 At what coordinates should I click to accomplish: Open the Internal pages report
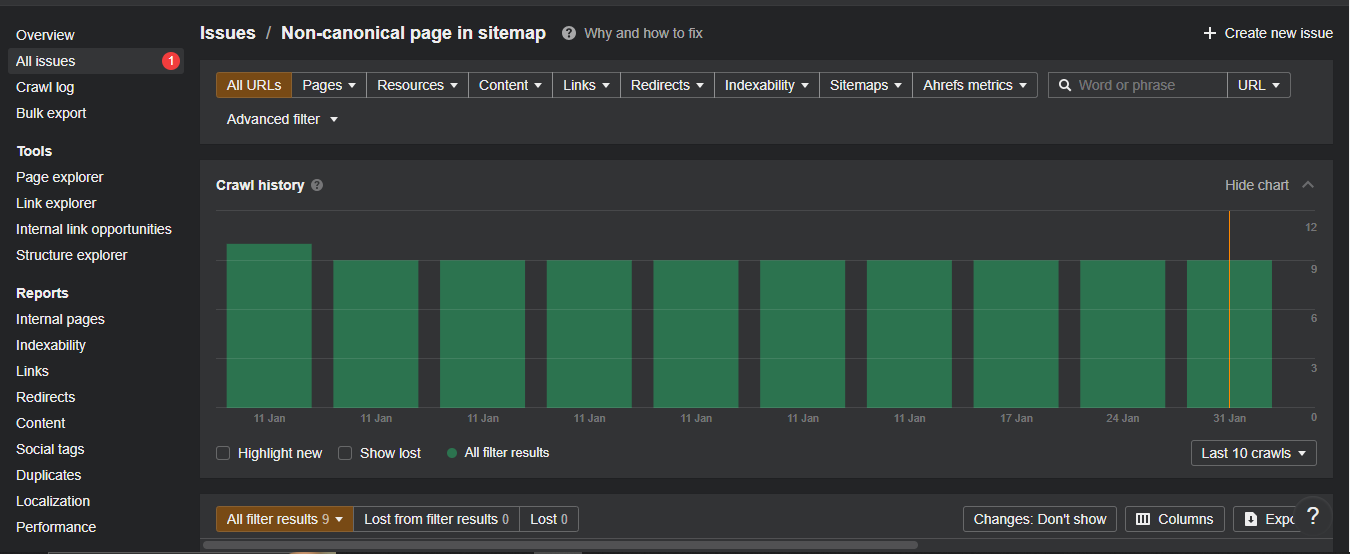click(60, 319)
